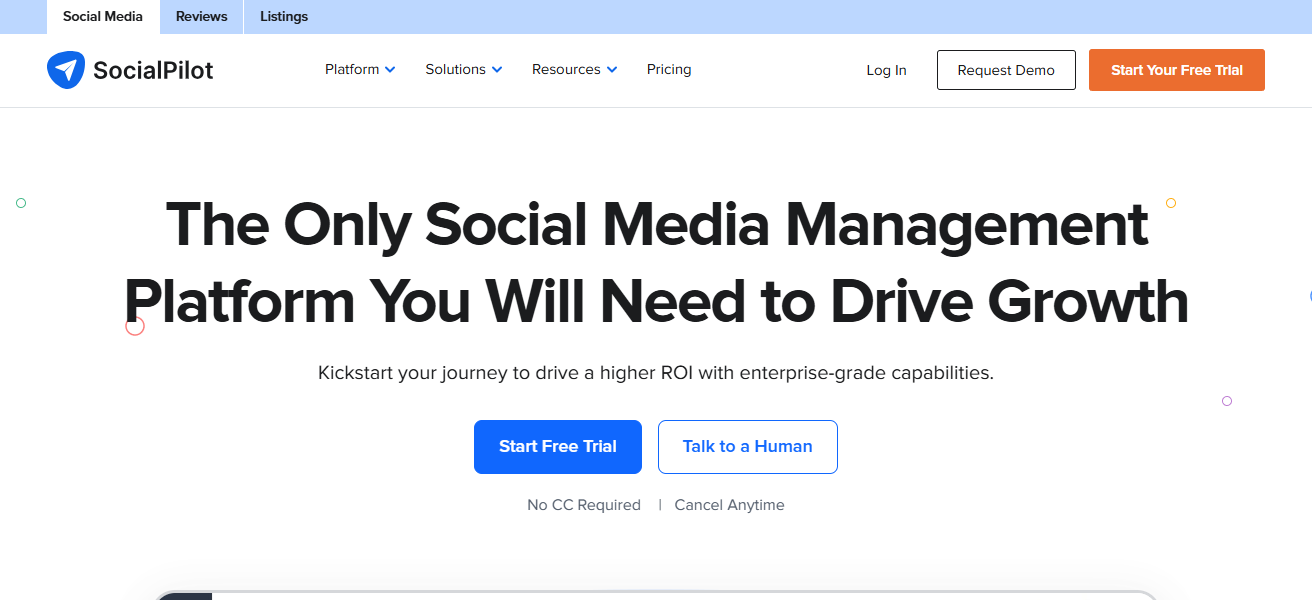Click the Request Demo button
1312x600 pixels.
point(1006,70)
